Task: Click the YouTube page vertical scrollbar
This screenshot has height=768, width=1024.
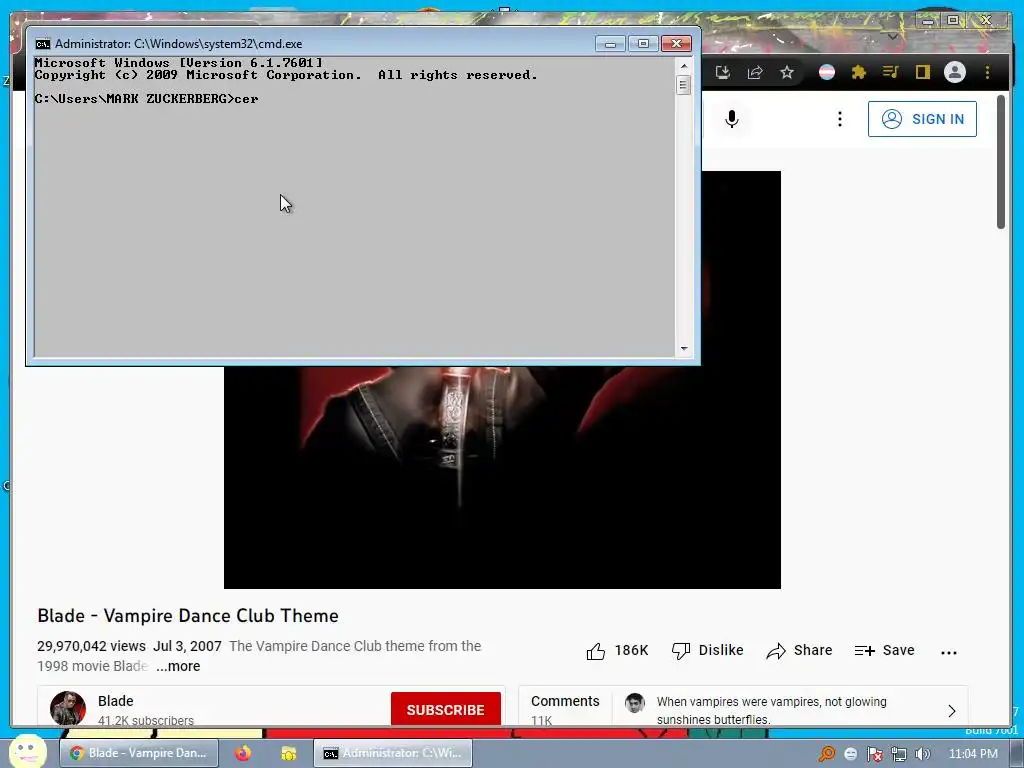Action: [x=1001, y=162]
